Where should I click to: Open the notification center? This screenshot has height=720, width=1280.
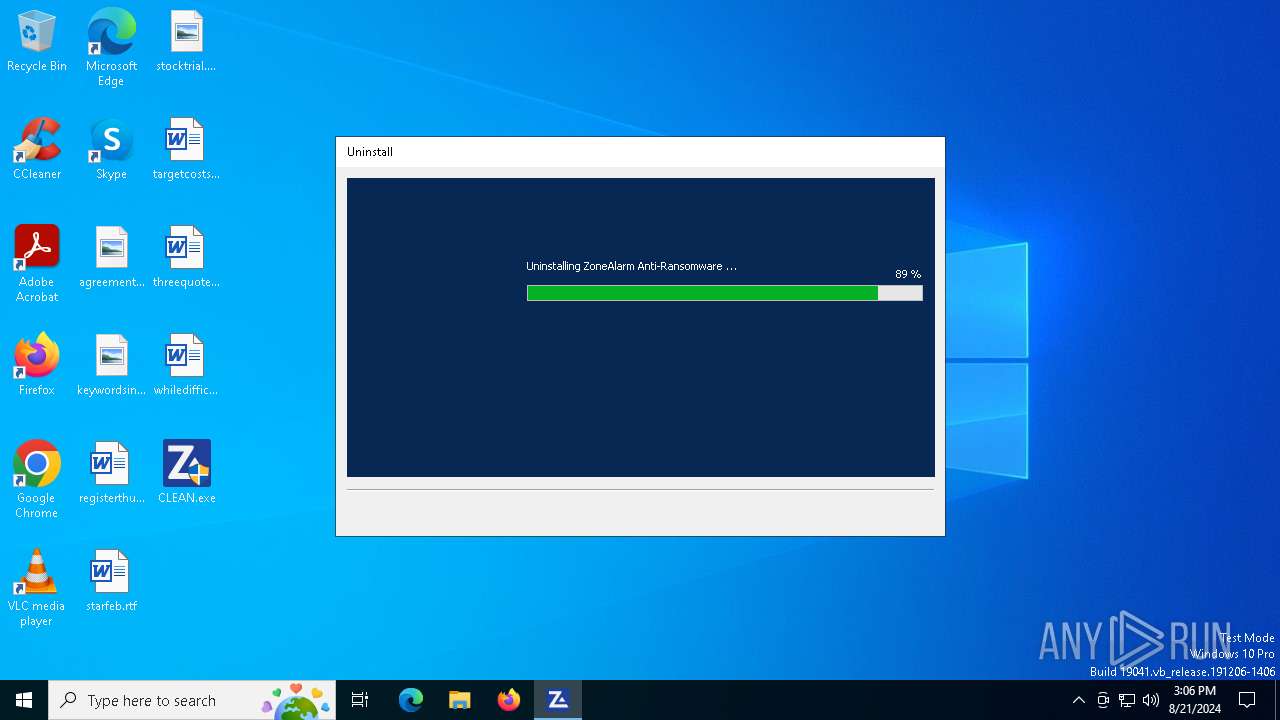pos(1247,700)
